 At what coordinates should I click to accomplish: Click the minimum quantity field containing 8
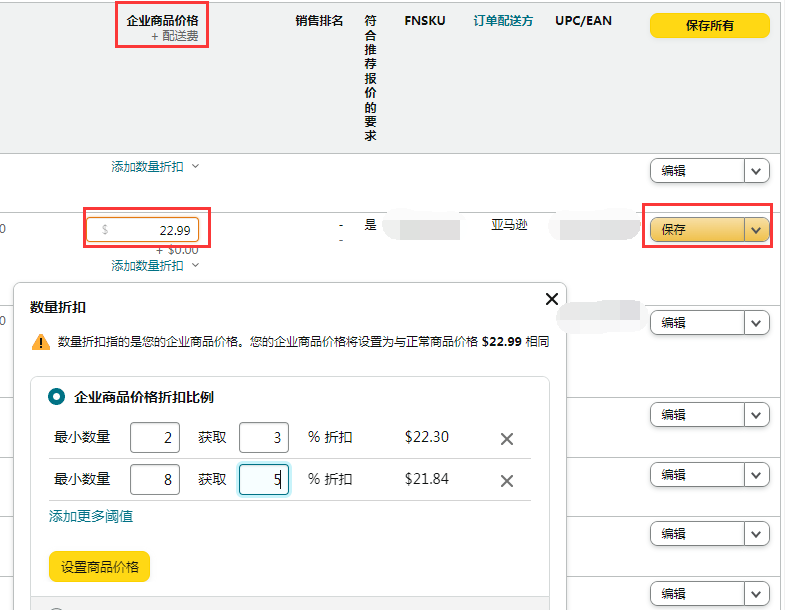[x=155, y=480]
